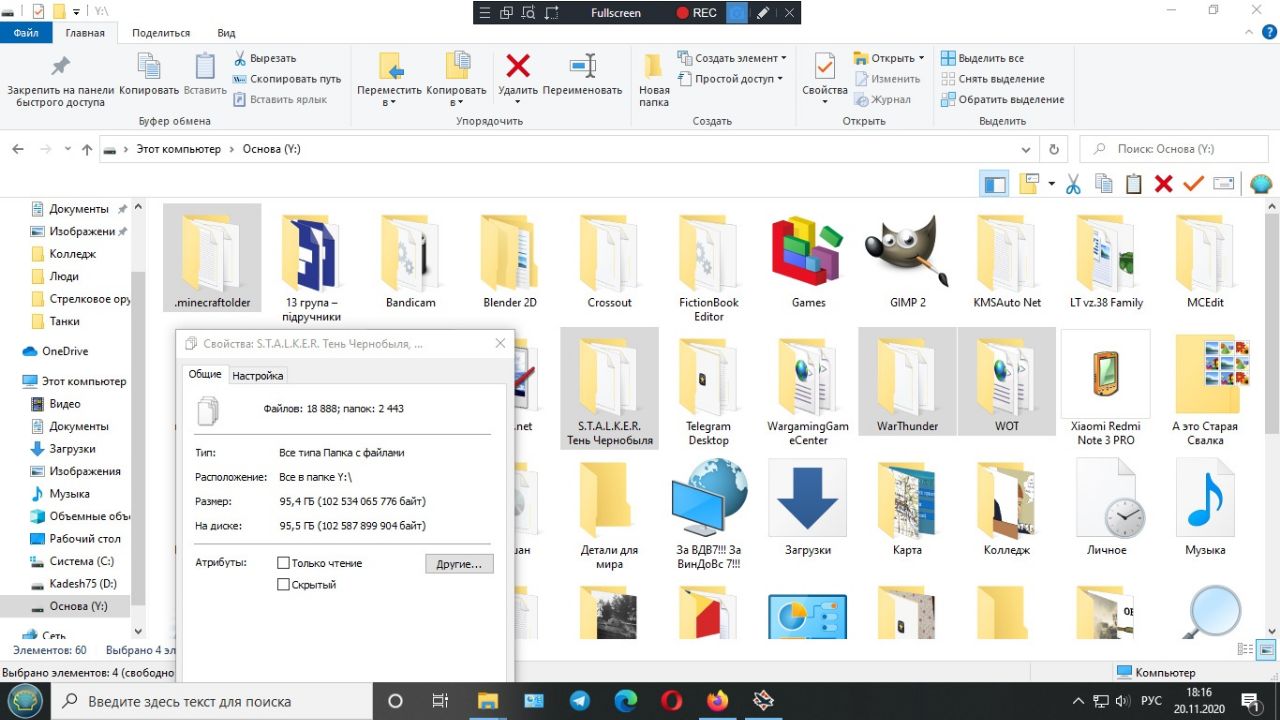
Task: Select Колледж in Quick access sidebar
Action: (72, 254)
